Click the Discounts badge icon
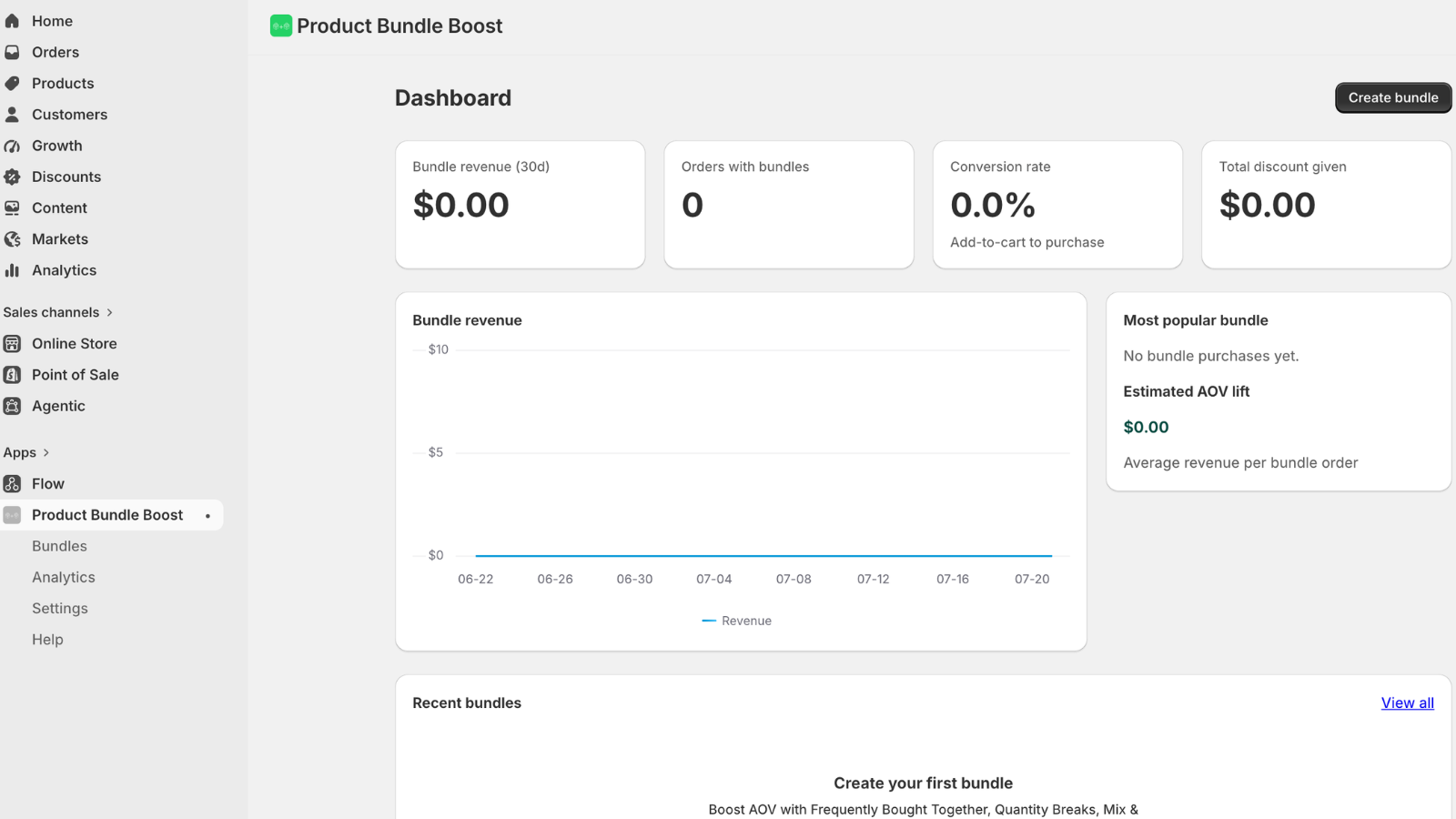Viewport: 1456px width, 819px height. pyautogui.click(x=12, y=177)
